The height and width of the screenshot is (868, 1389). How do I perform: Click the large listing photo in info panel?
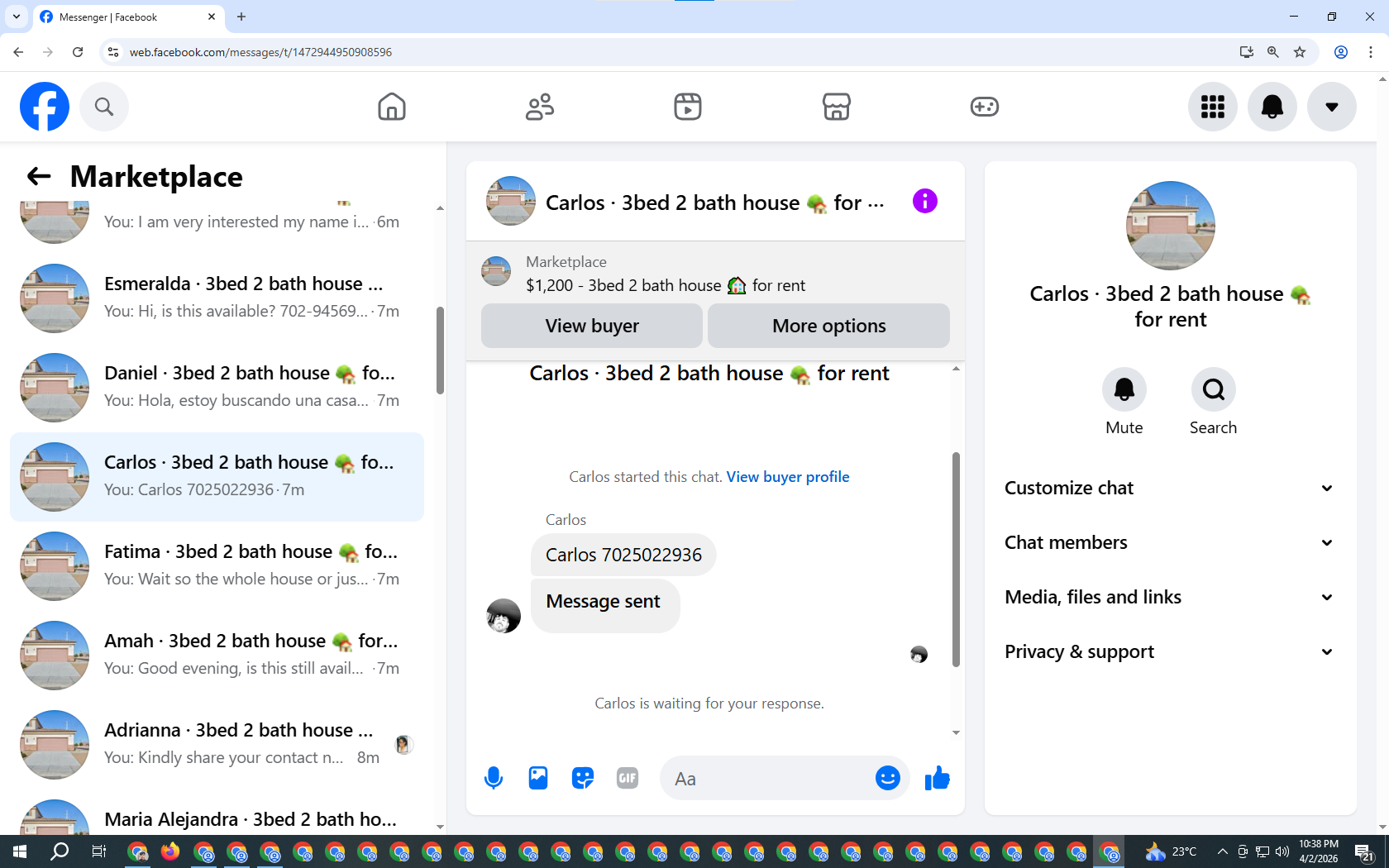[1171, 226]
